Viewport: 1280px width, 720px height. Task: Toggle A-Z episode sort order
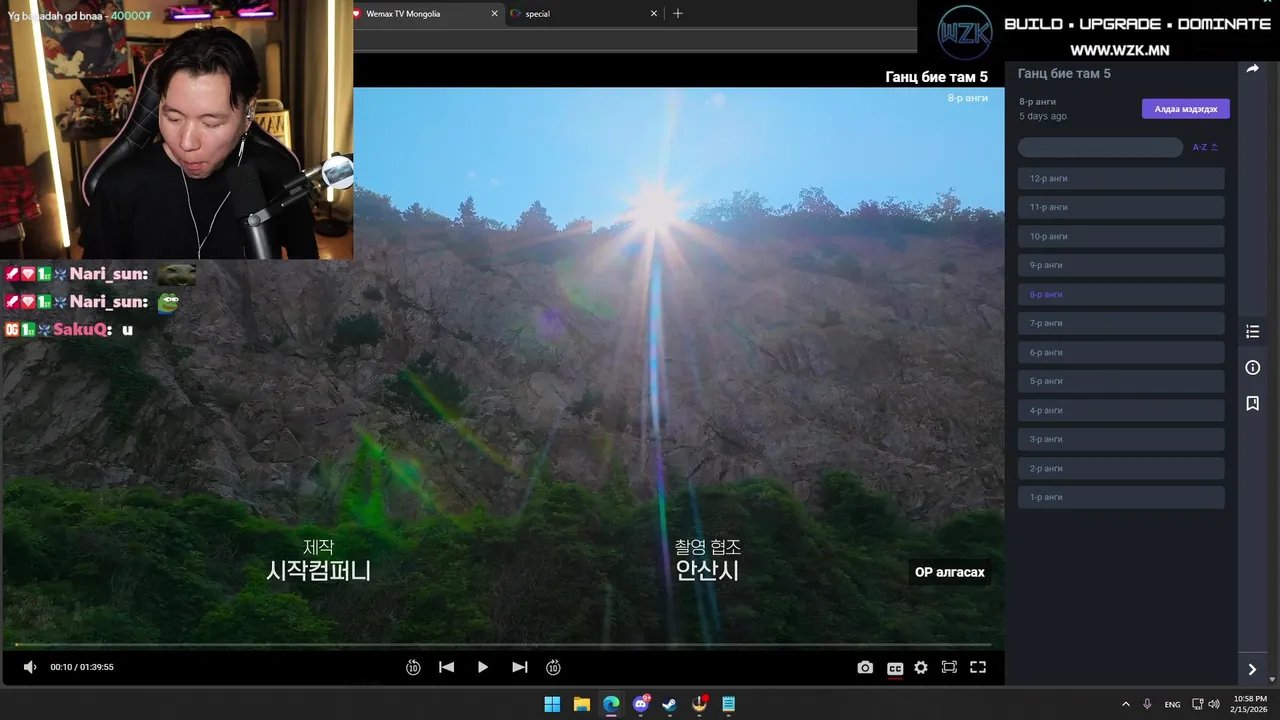coord(1205,147)
